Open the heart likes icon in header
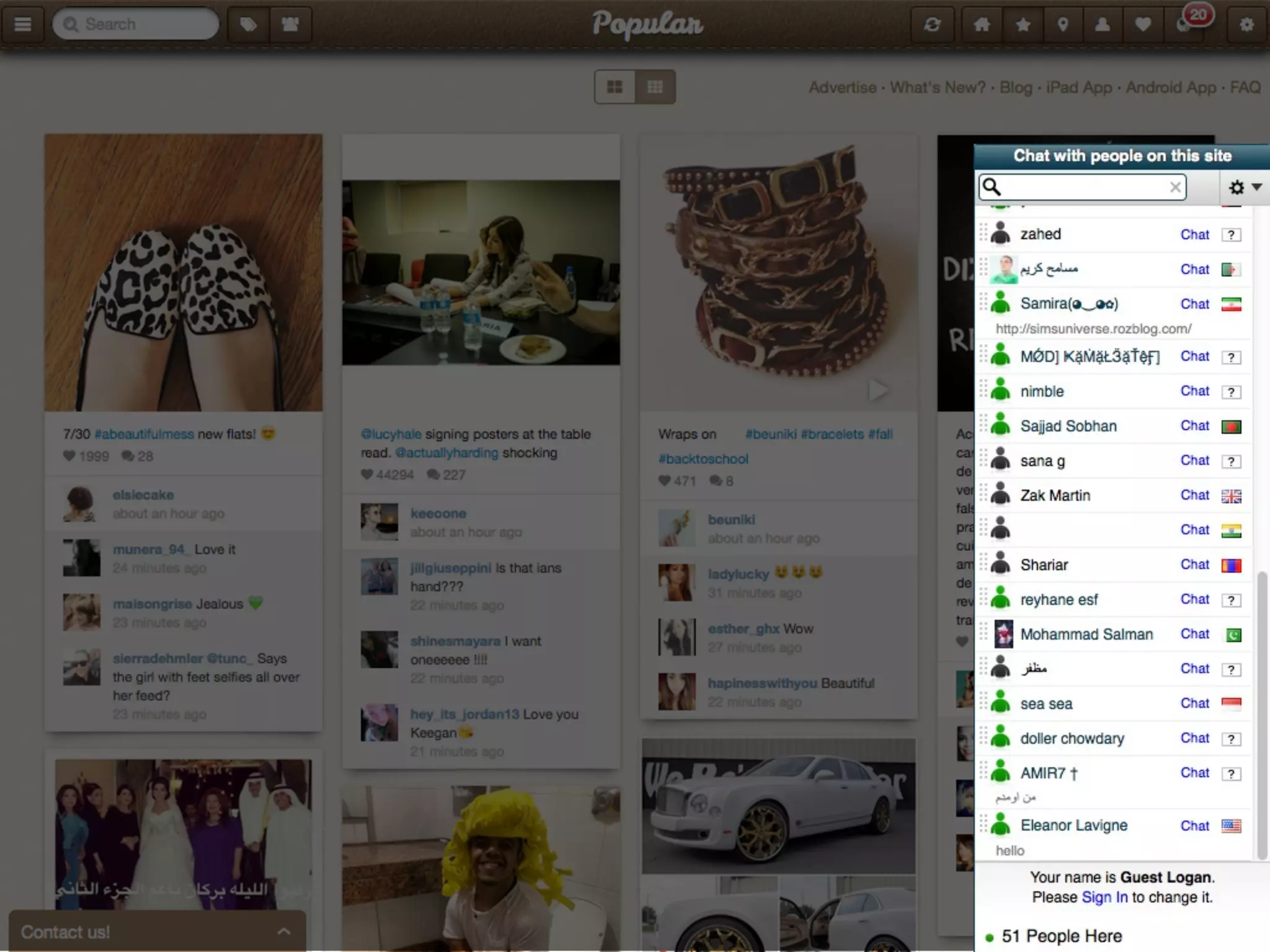Viewport: 1270px width, 952px height. (x=1143, y=24)
